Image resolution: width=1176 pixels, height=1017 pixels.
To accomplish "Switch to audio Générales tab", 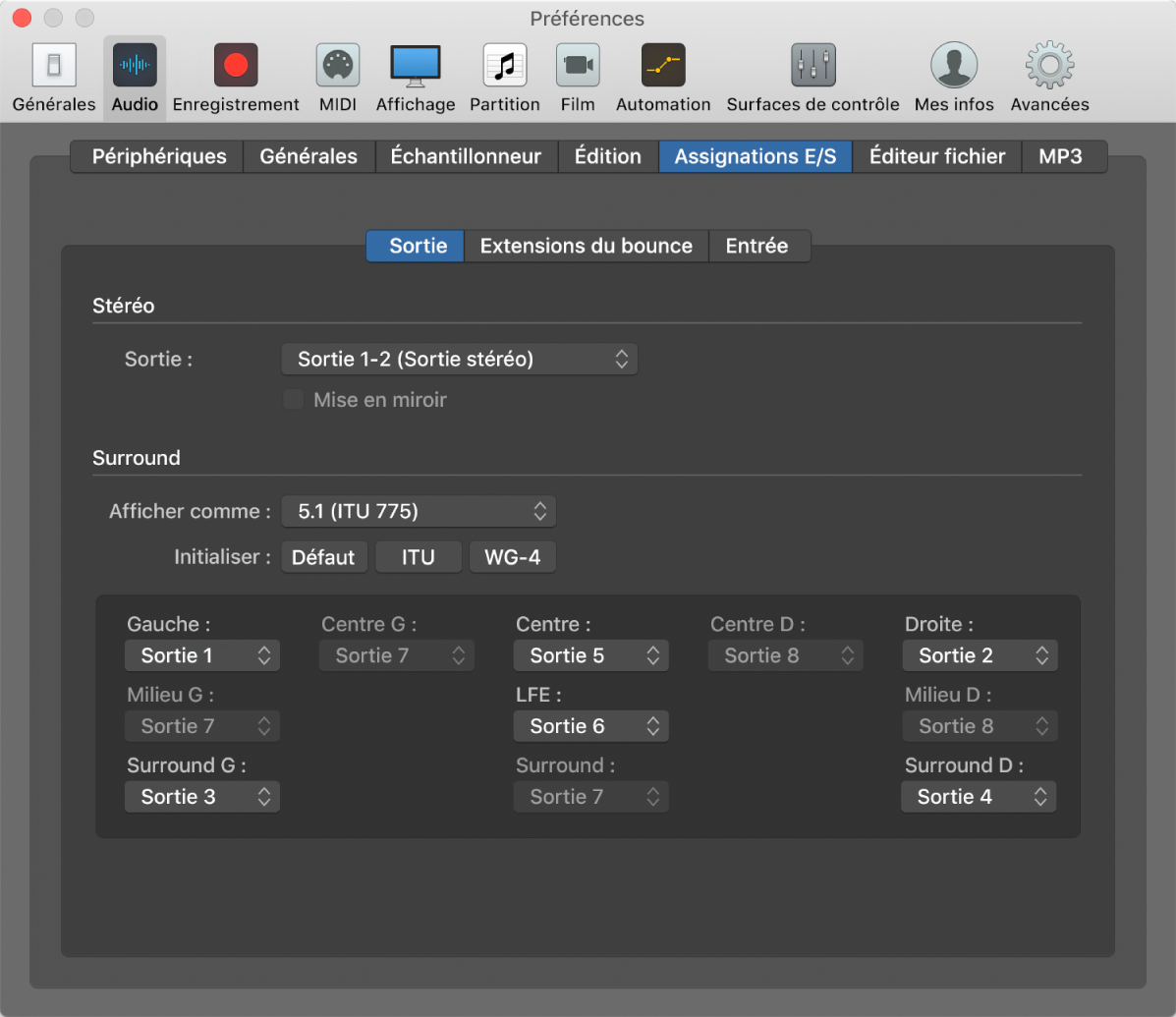I will tap(308, 156).
